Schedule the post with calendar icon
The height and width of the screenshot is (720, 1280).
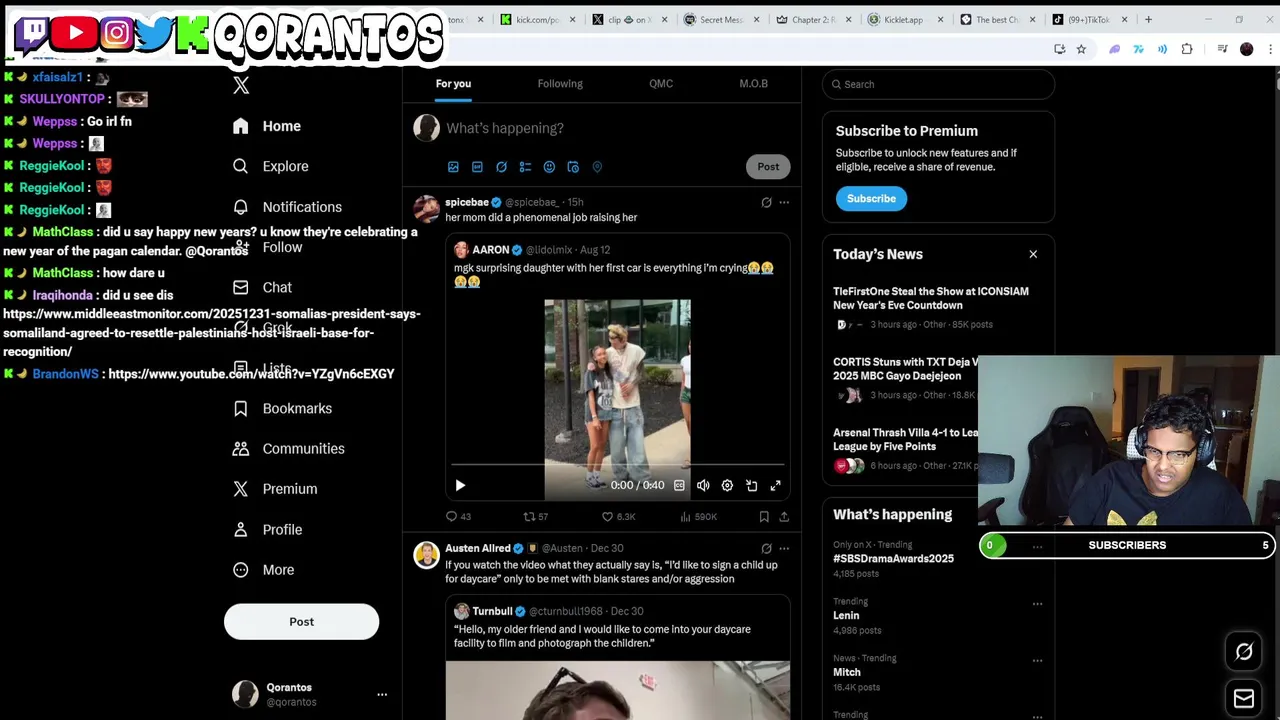point(573,167)
